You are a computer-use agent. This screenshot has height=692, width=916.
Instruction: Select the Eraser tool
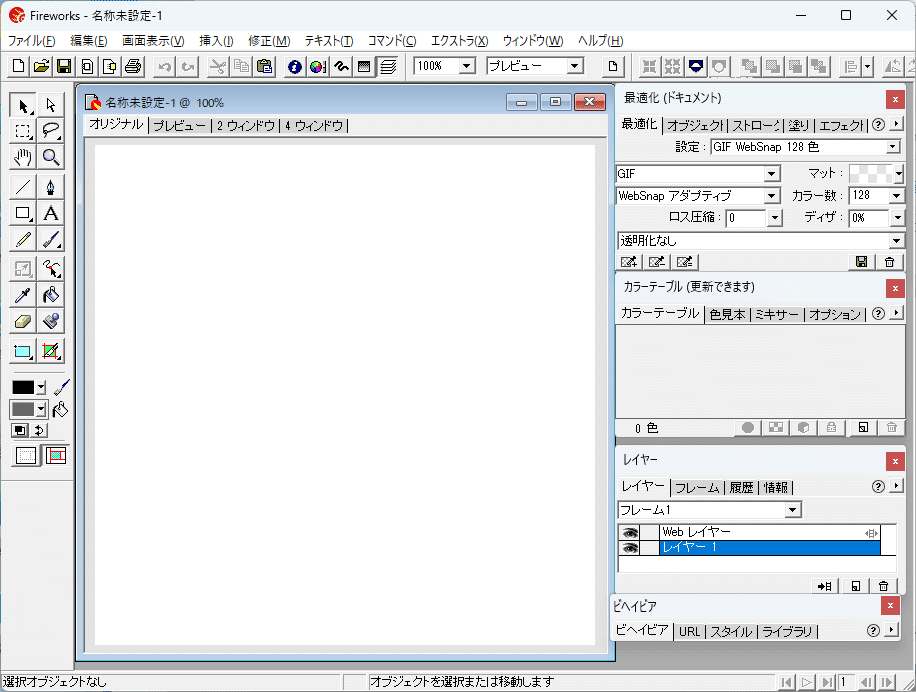[22, 321]
